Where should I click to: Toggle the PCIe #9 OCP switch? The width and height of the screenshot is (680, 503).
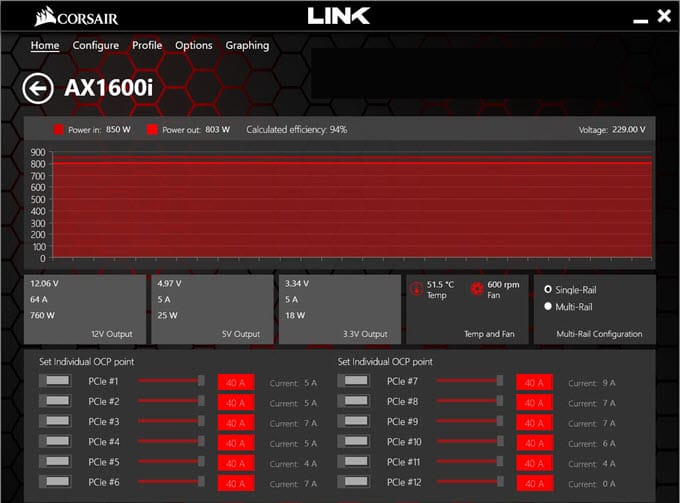click(354, 421)
